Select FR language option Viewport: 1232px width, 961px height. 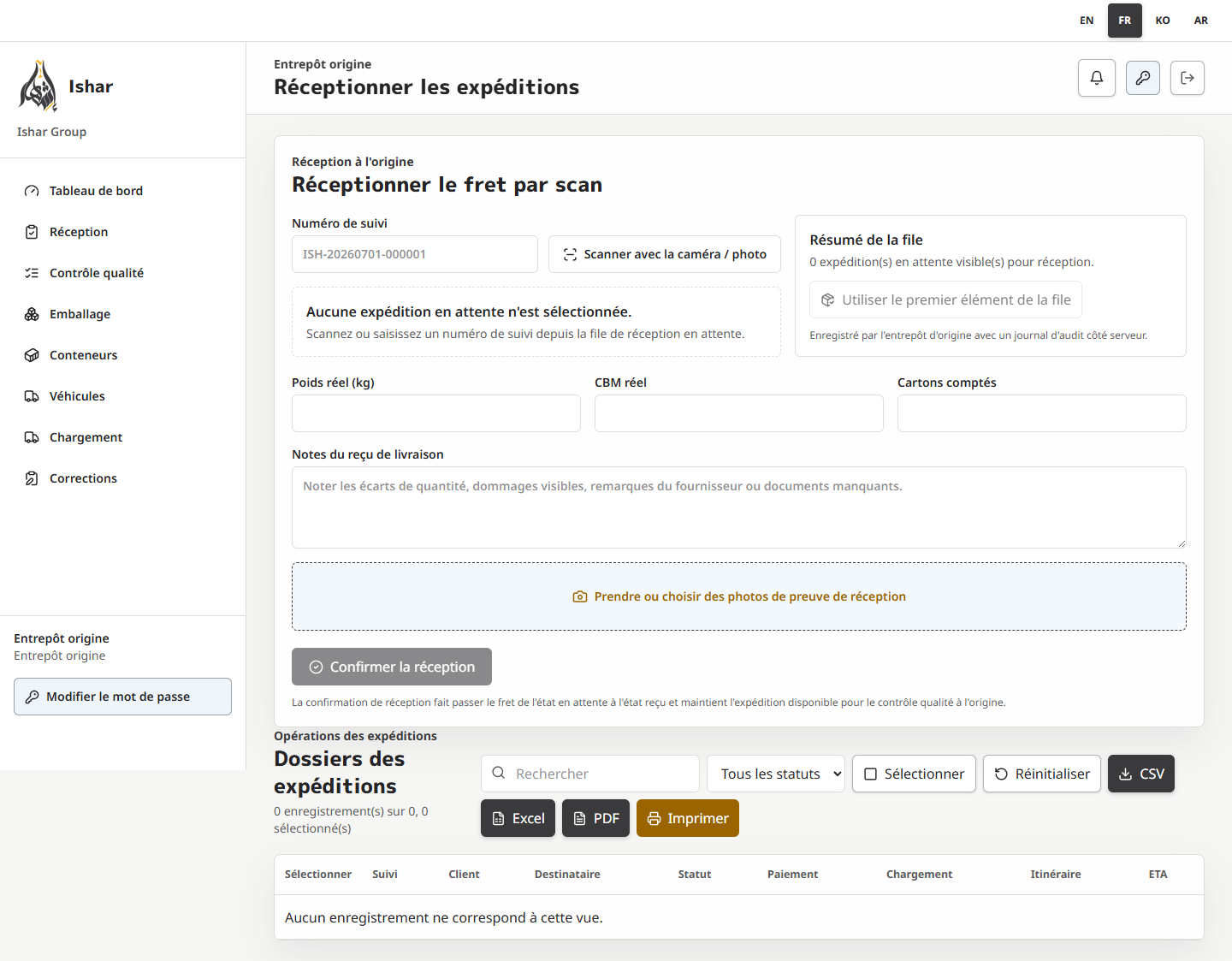pyautogui.click(x=1125, y=21)
